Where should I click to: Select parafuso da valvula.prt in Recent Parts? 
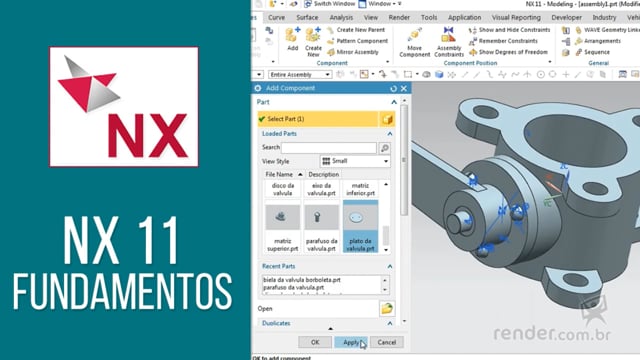293,287
